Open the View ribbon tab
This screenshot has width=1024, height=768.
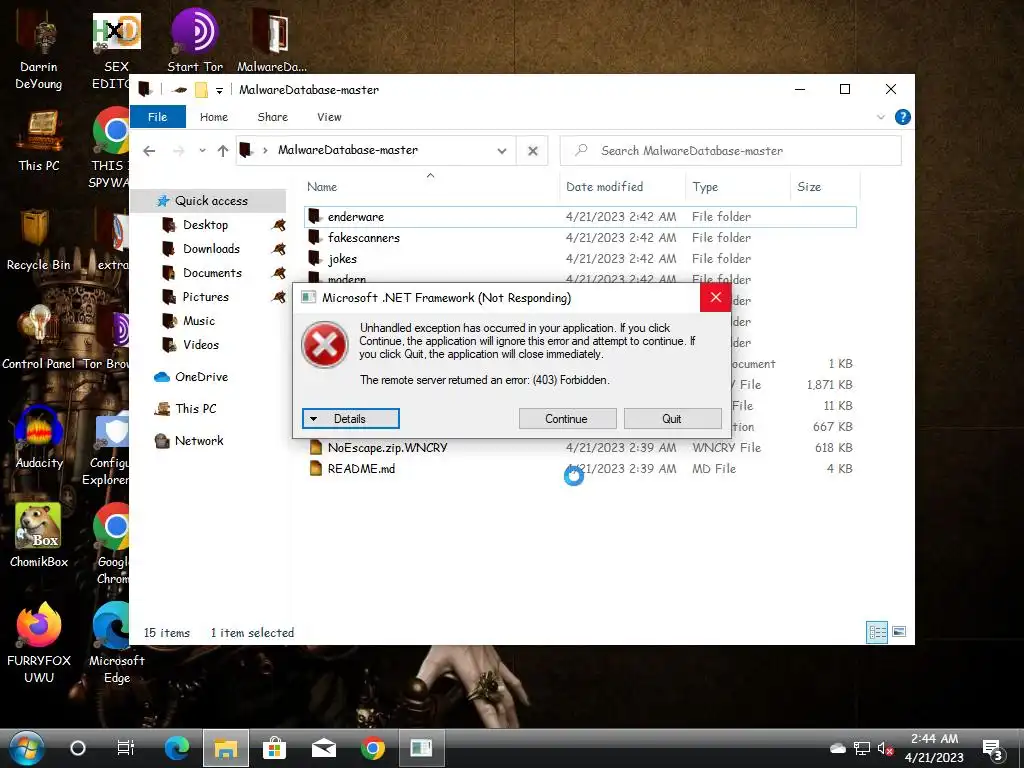tap(329, 117)
